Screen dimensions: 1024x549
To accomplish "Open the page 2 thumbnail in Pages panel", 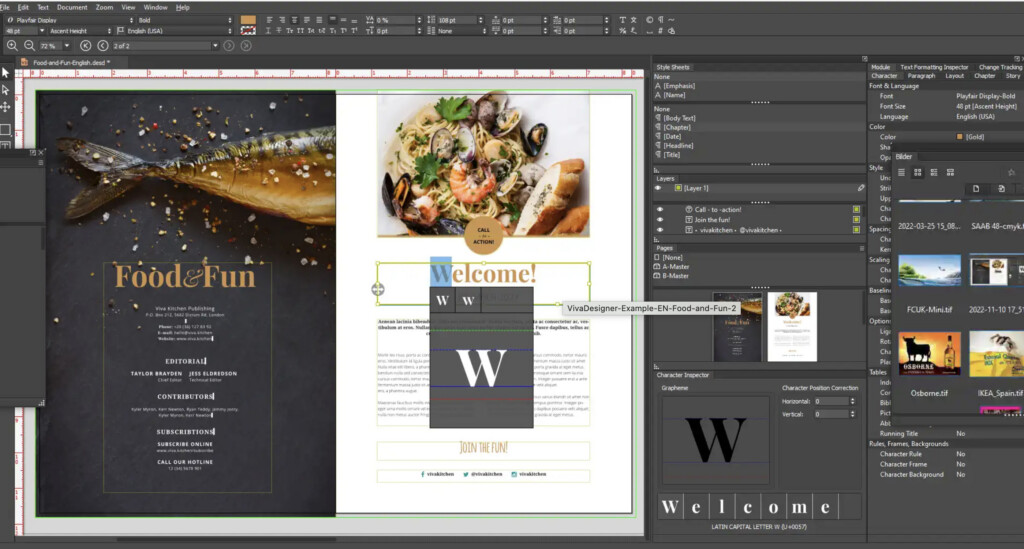I will [792, 326].
